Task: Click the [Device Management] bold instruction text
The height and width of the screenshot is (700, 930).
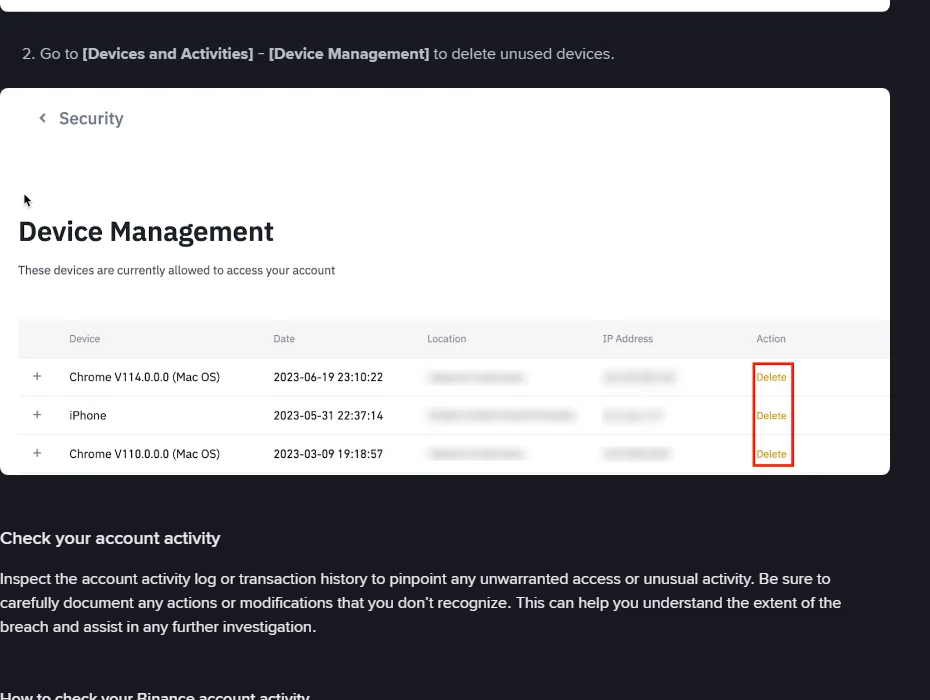Action: point(349,54)
